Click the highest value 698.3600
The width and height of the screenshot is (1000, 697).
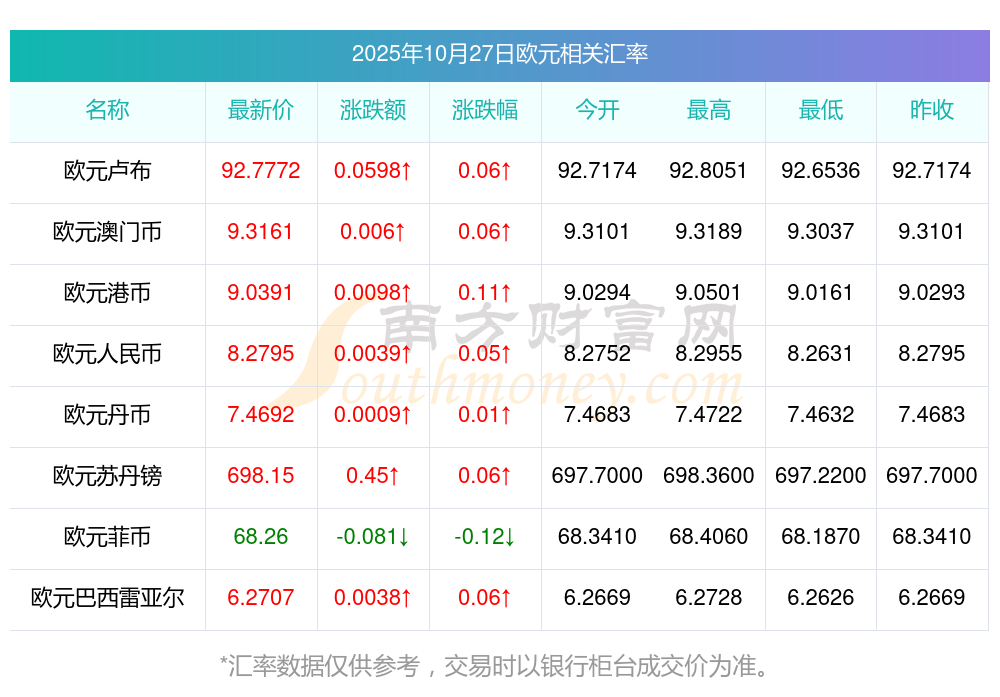[x=709, y=475]
